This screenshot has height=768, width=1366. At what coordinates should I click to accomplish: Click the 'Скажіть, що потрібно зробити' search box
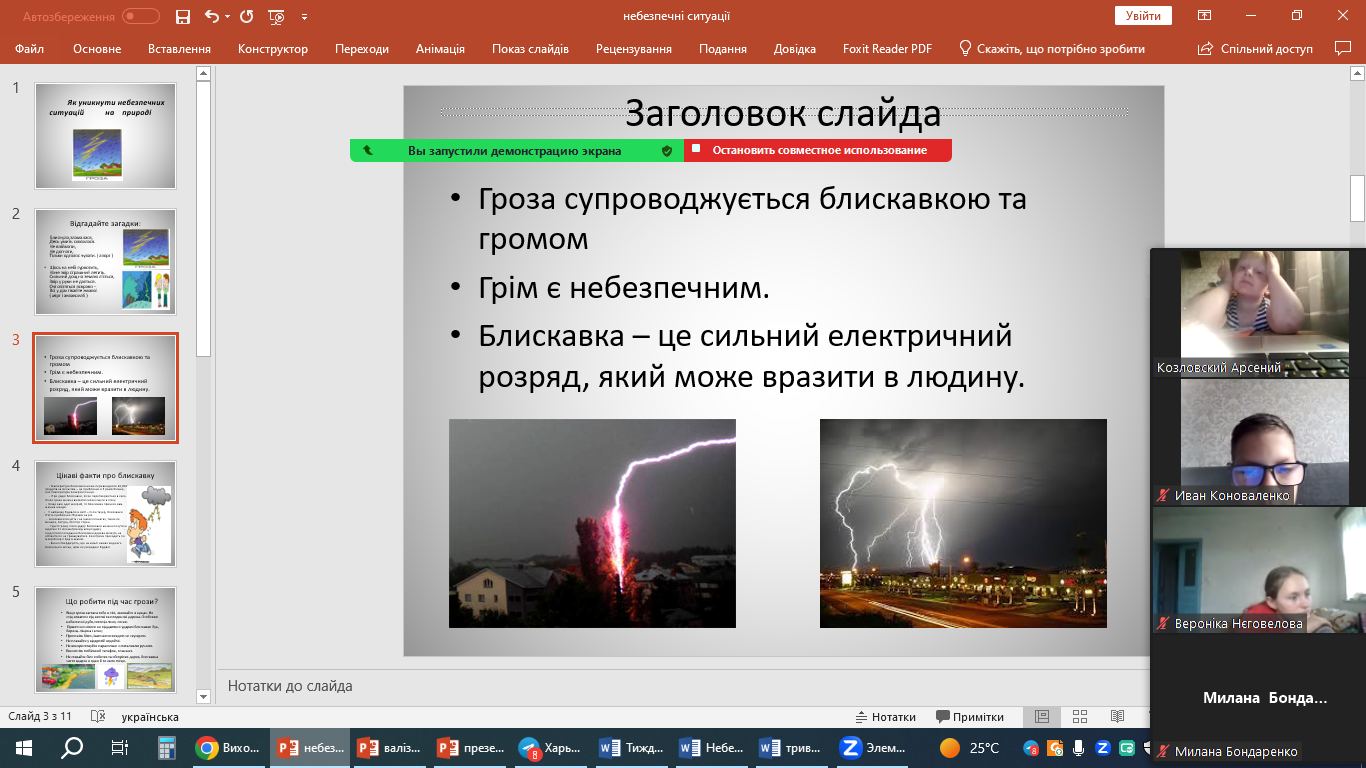tap(1052, 48)
